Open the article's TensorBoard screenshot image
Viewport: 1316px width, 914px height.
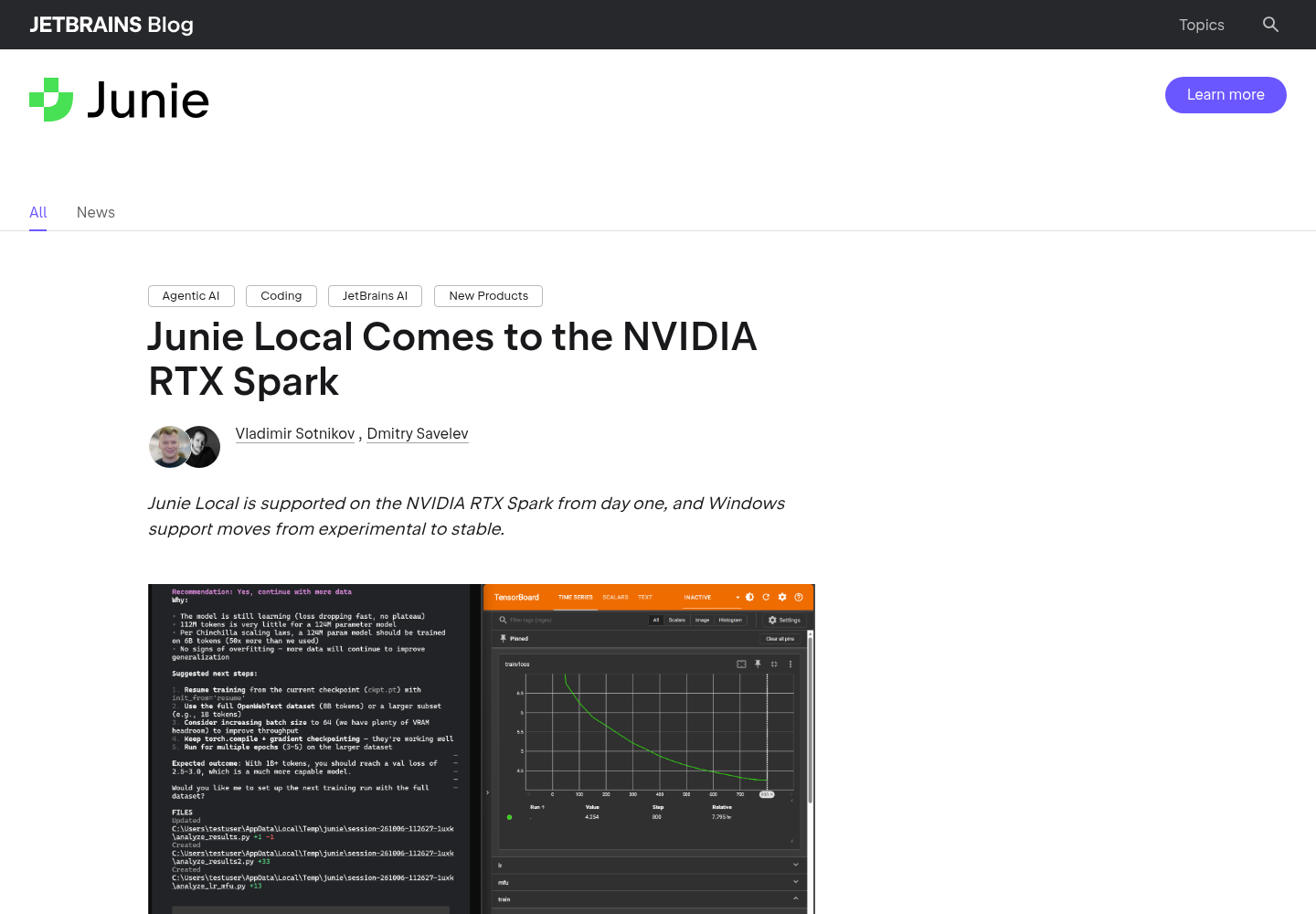[482, 749]
